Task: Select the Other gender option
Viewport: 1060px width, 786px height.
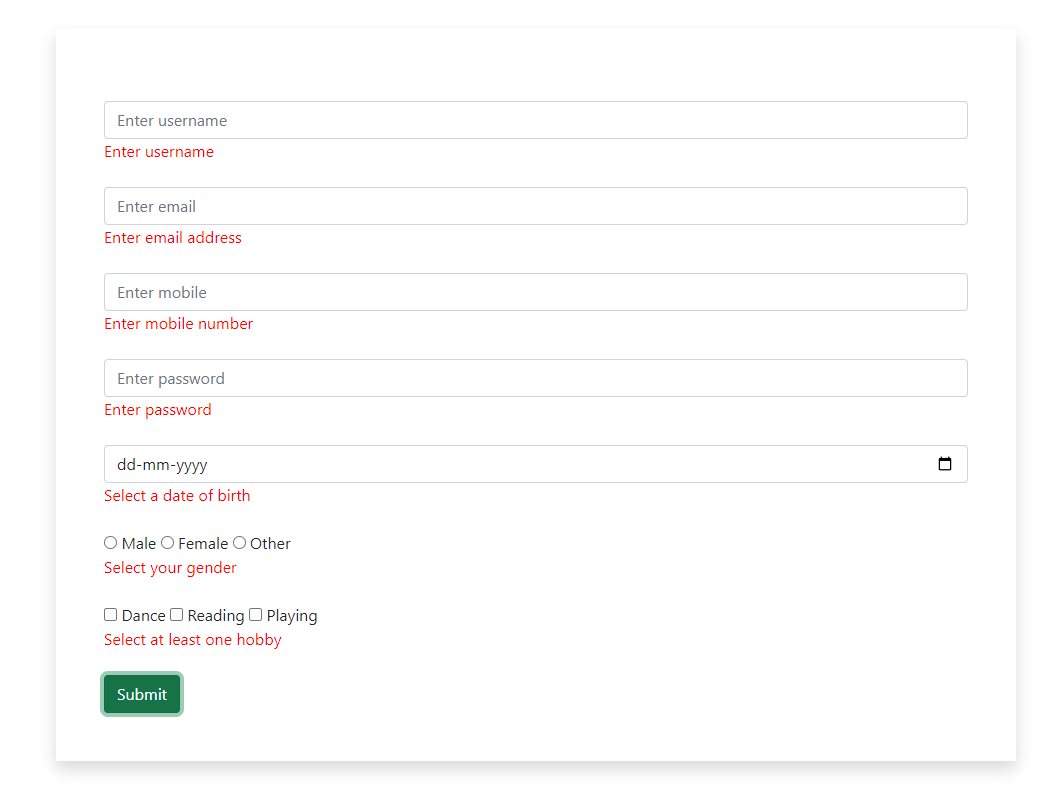Action: click(239, 542)
